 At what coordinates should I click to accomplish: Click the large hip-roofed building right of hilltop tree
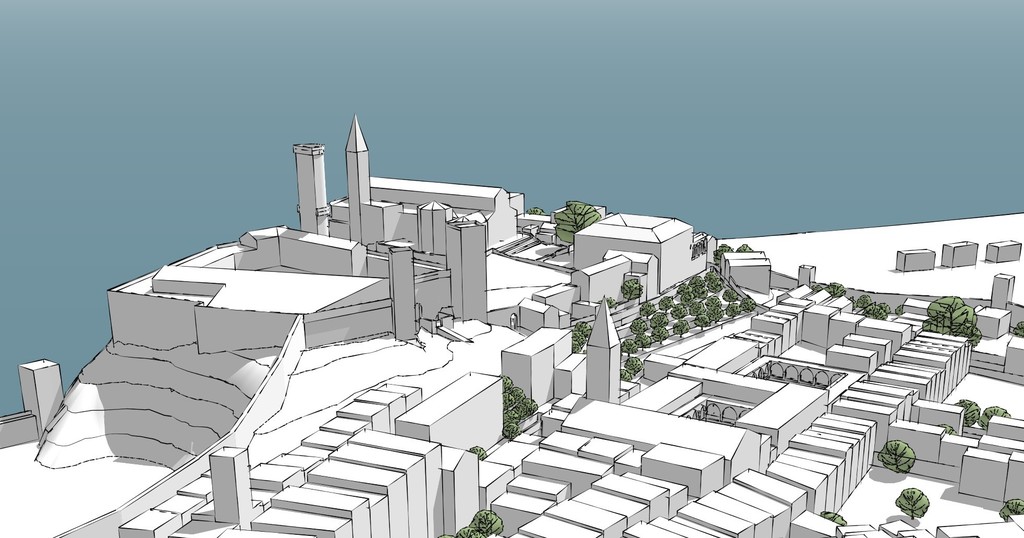[632, 243]
